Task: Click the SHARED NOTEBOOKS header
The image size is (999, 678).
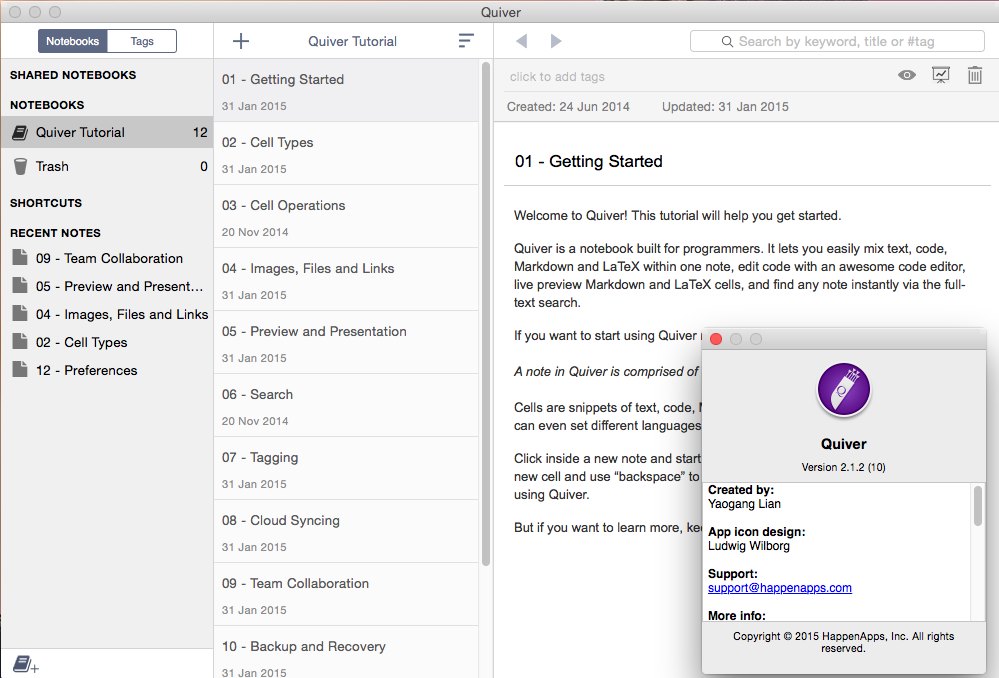Action: 73,75
